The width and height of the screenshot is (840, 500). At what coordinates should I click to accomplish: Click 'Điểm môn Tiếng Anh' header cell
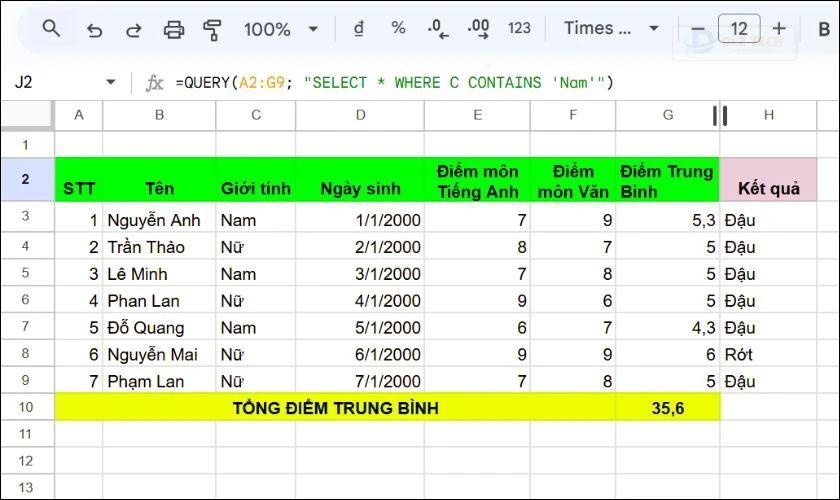click(477, 180)
